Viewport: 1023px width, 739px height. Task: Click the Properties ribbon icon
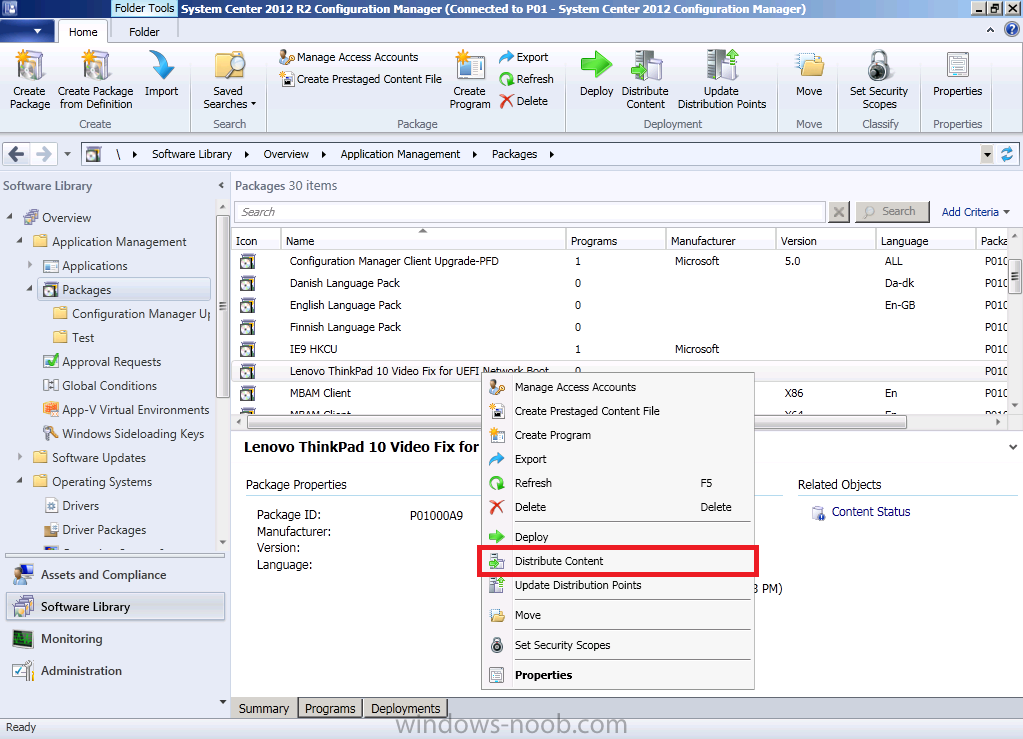pyautogui.click(x=957, y=74)
